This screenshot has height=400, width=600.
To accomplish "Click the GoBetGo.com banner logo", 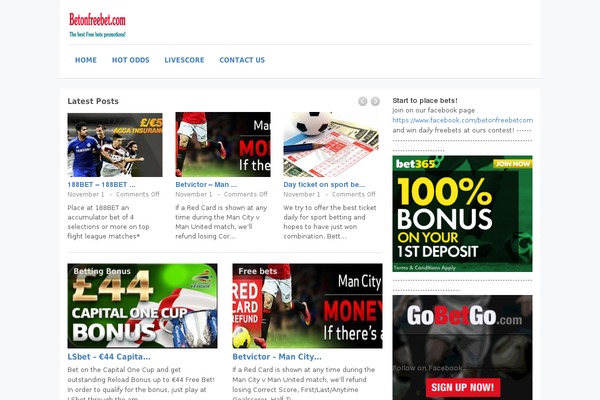I will (x=464, y=316).
